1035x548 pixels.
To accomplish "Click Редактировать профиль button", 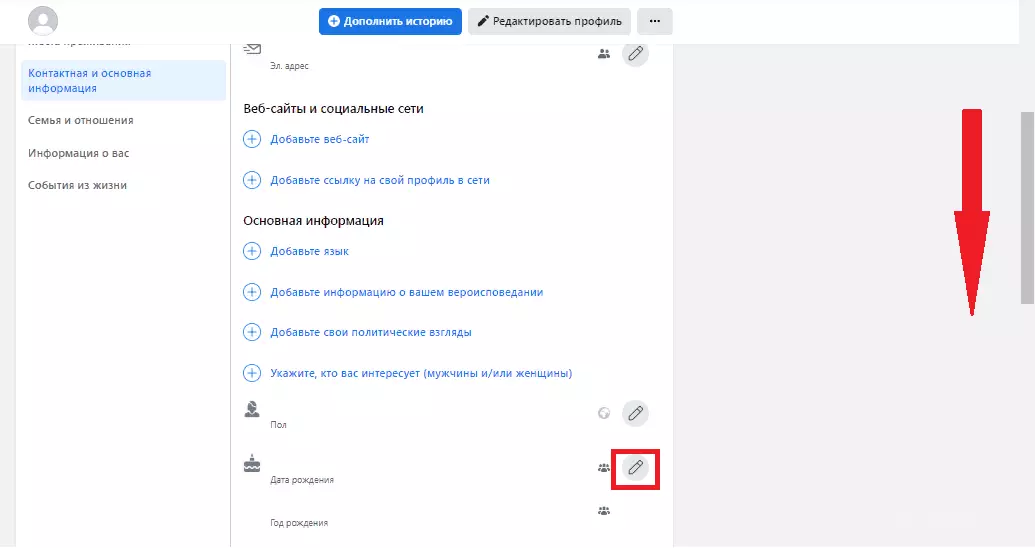I will point(549,21).
